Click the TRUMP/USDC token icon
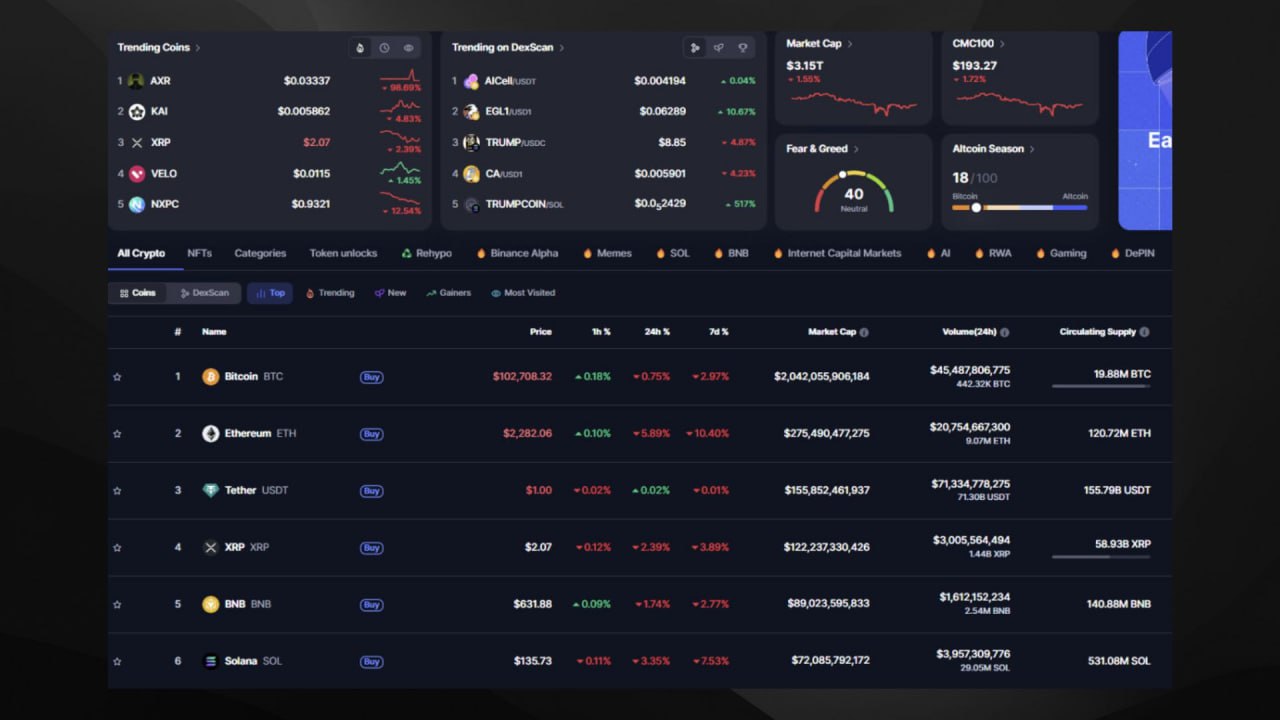1280x720 pixels. tap(471, 143)
